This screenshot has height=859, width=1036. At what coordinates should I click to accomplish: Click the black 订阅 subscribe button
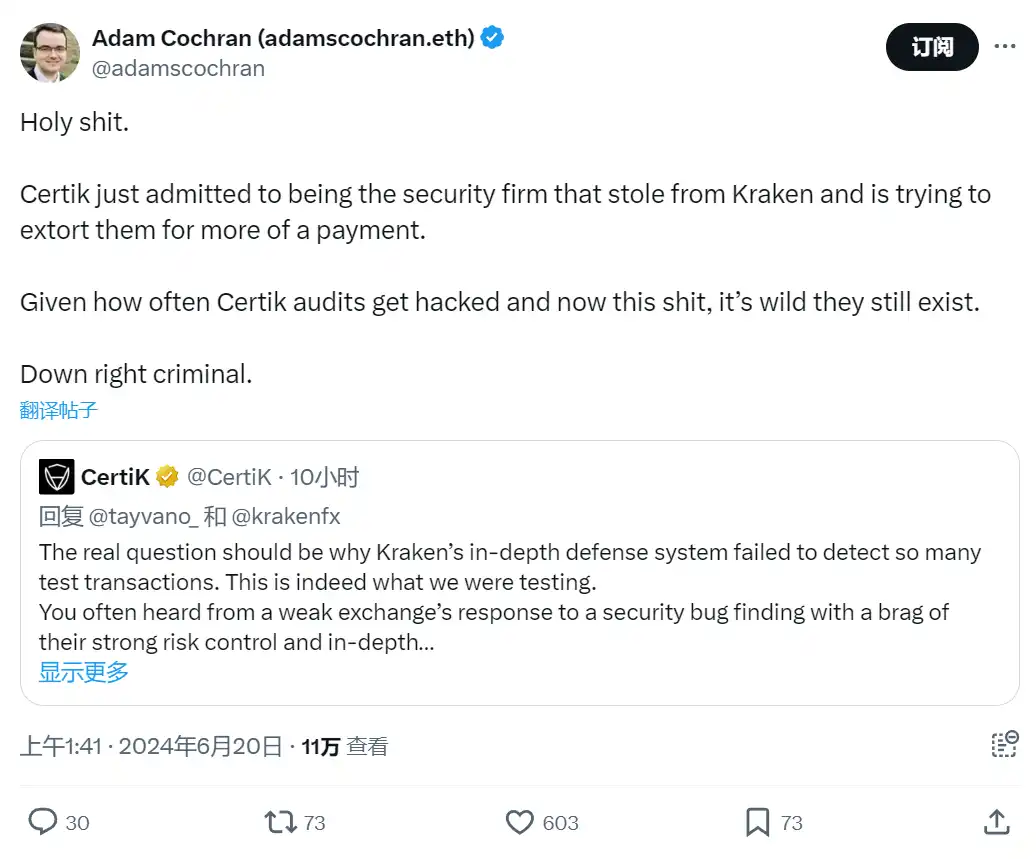(x=932, y=47)
